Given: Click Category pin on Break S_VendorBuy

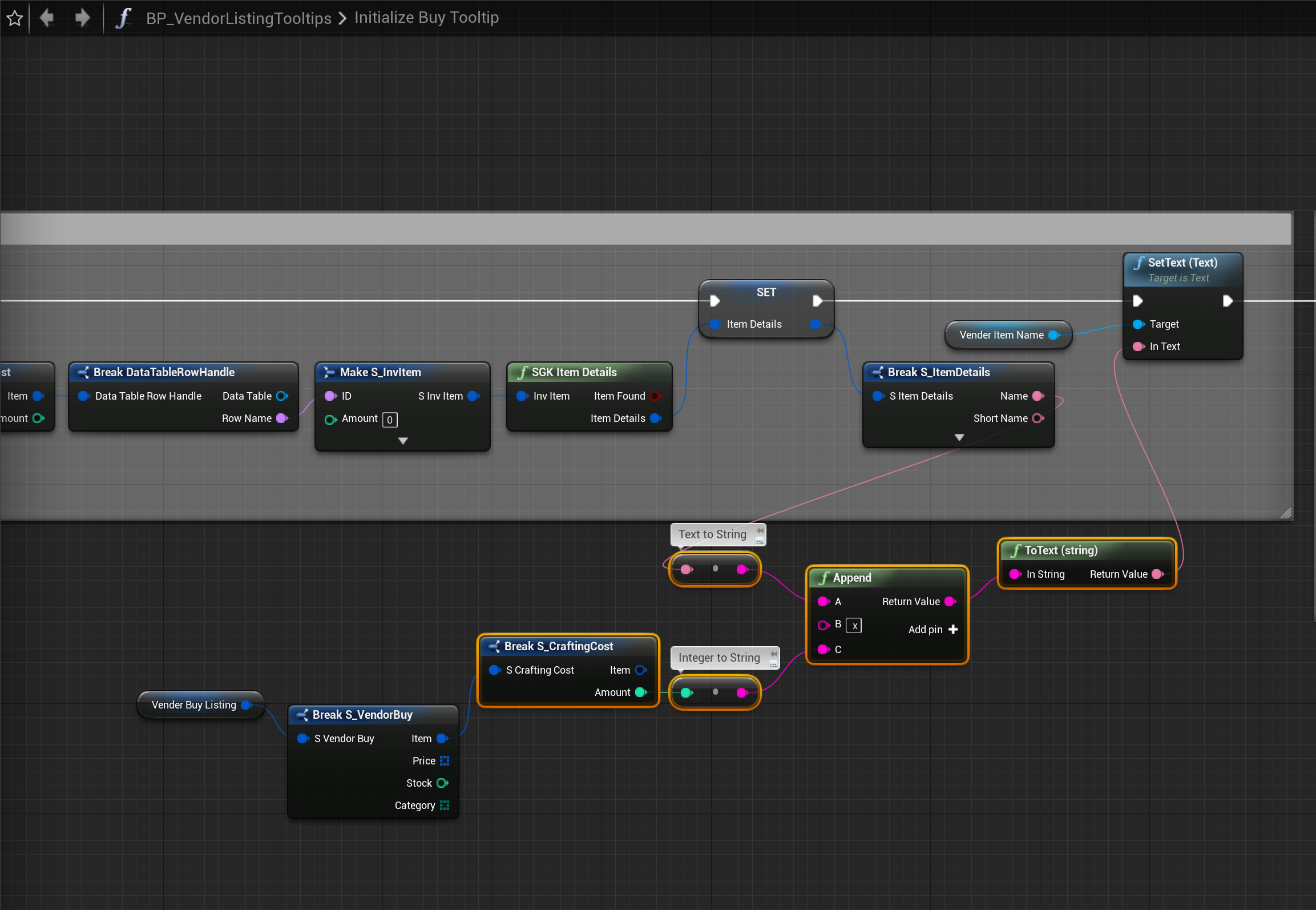Looking at the screenshot, I should (x=445, y=805).
